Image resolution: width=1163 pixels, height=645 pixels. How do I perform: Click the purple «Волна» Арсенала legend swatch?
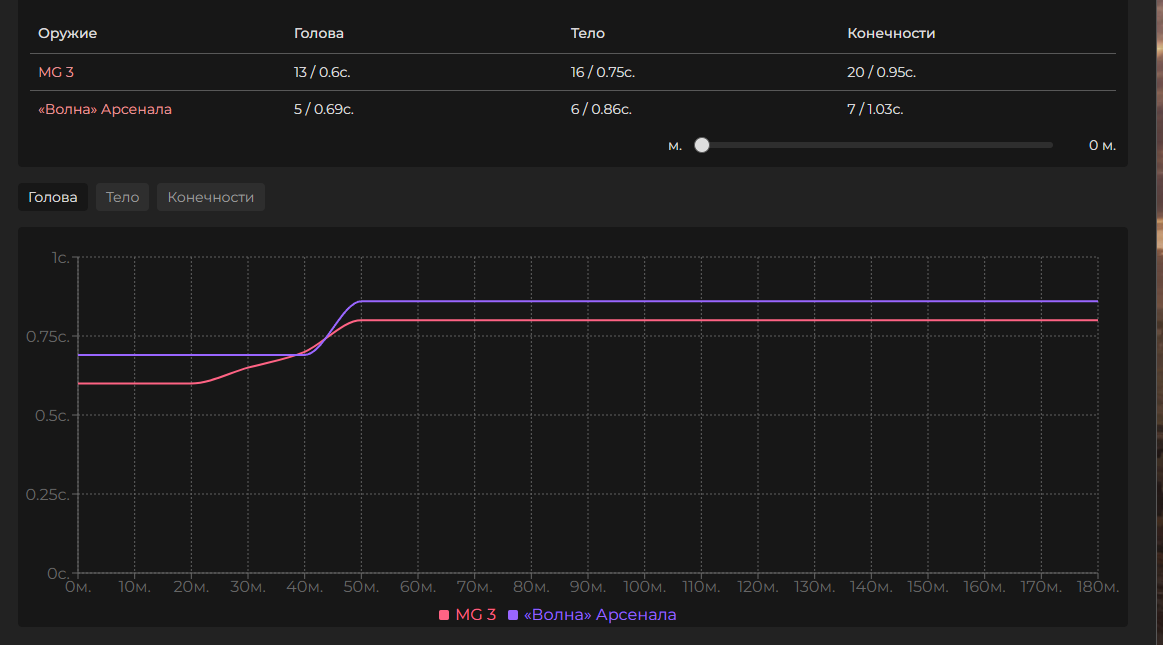(x=514, y=615)
